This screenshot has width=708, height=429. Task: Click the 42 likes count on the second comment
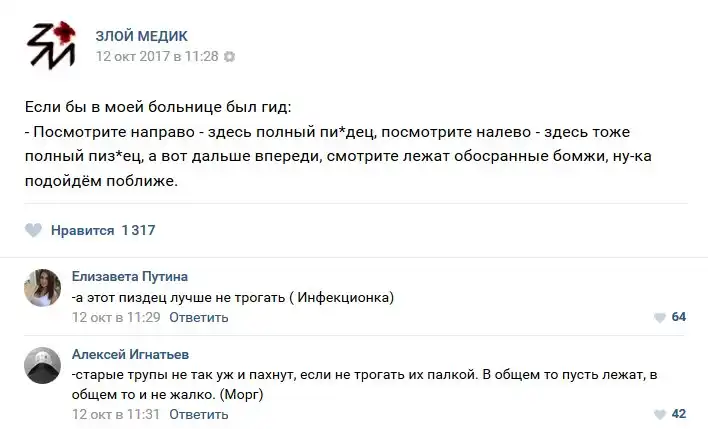click(x=678, y=414)
